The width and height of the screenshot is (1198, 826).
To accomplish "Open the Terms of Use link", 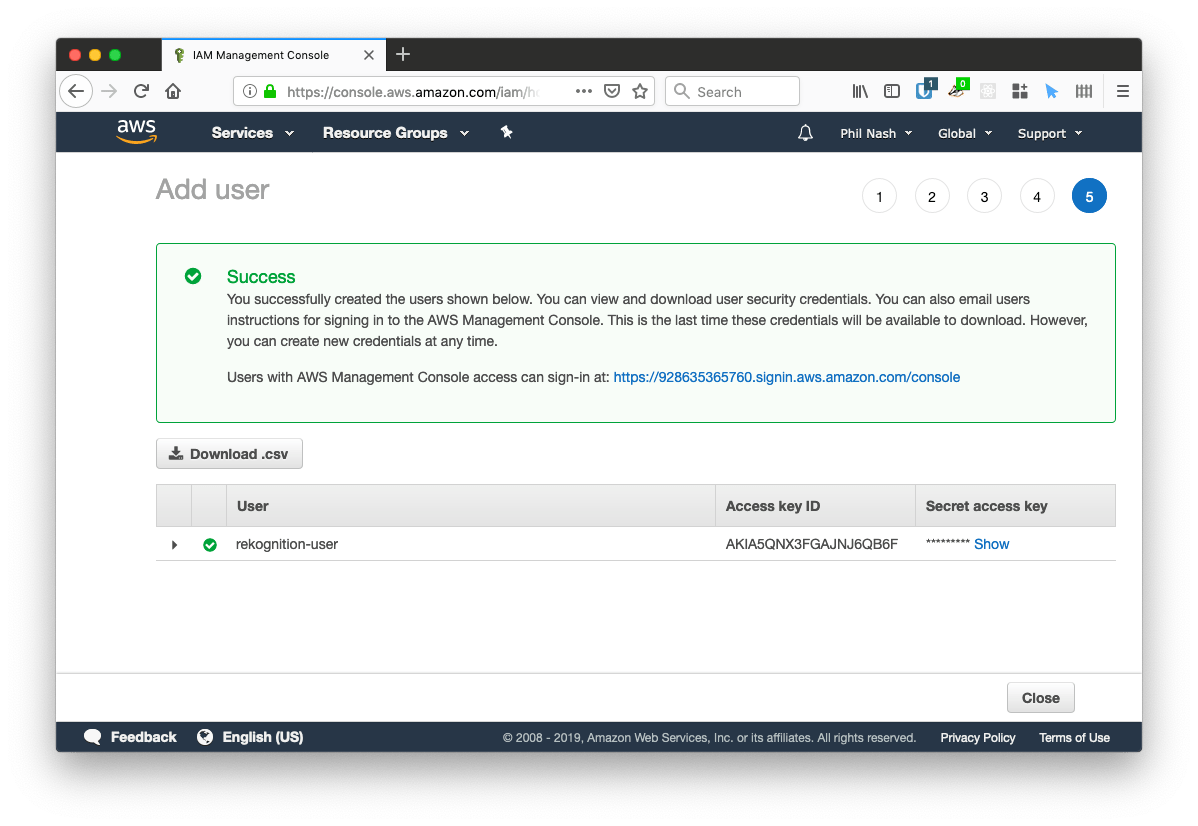I will coord(1074,737).
